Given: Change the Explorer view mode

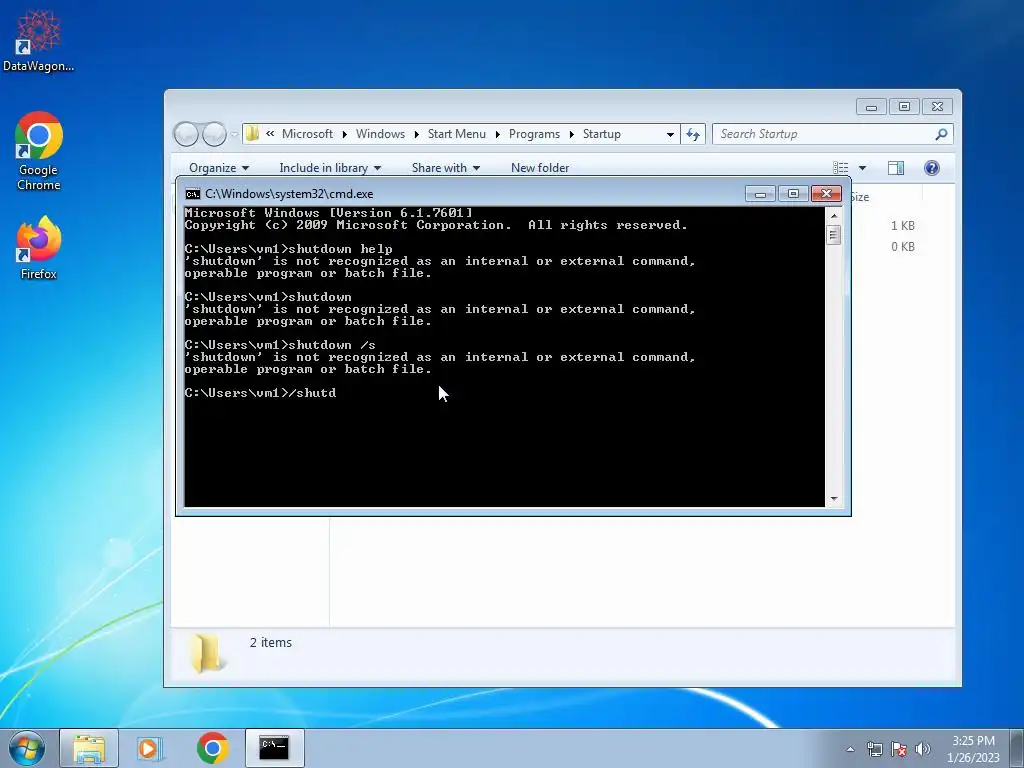Looking at the screenshot, I should pyautogui.click(x=841, y=168).
